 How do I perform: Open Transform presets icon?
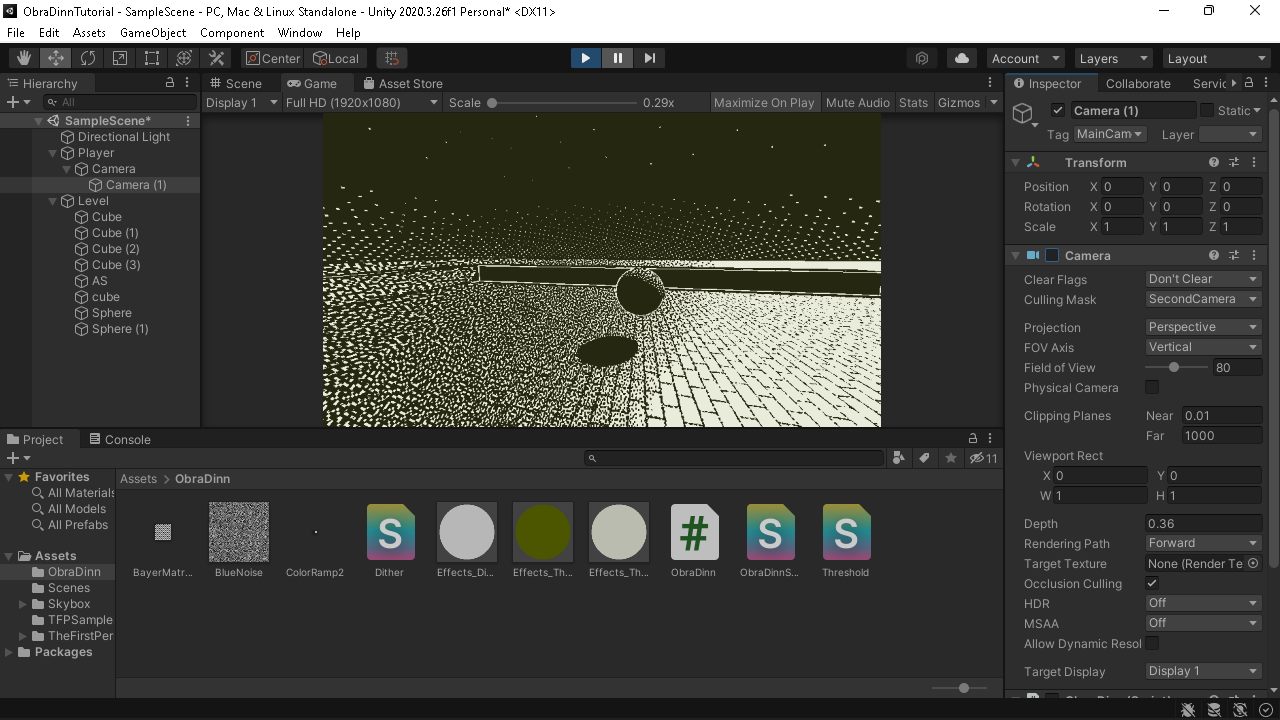(x=1234, y=162)
